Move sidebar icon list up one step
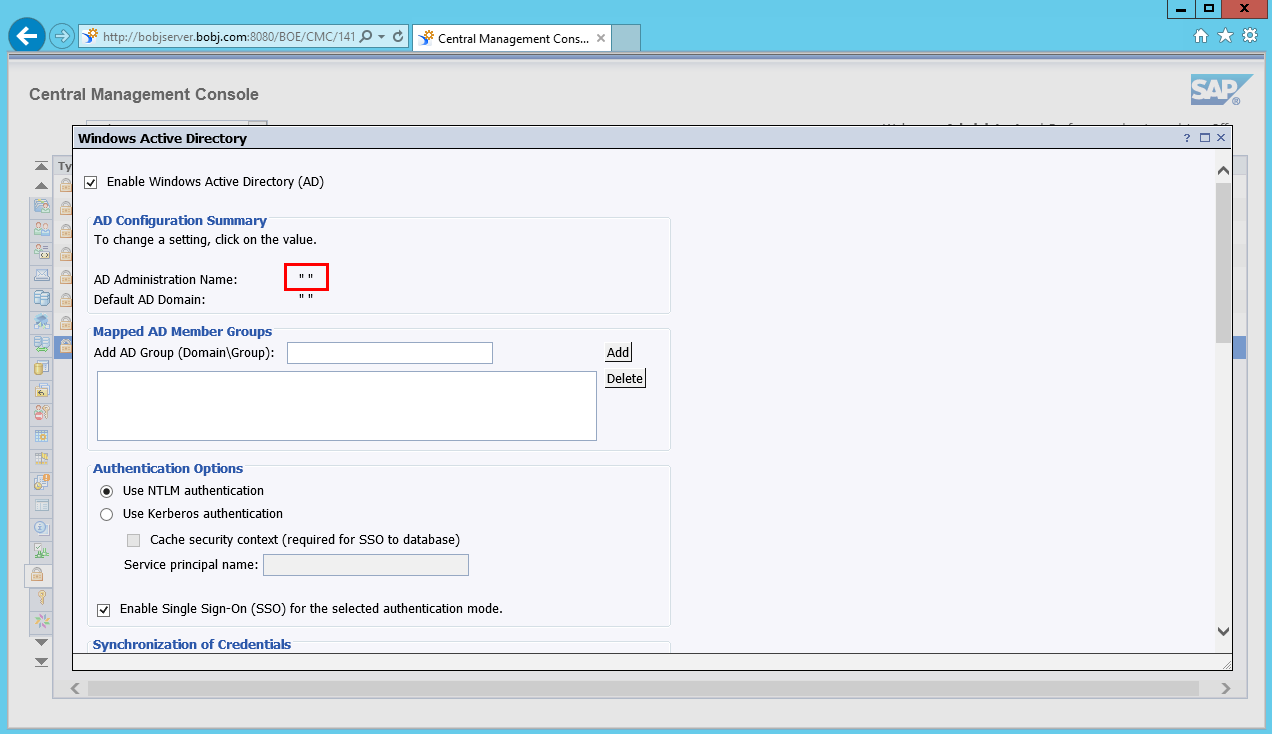The width and height of the screenshot is (1272, 734). [x=41, y=186]
